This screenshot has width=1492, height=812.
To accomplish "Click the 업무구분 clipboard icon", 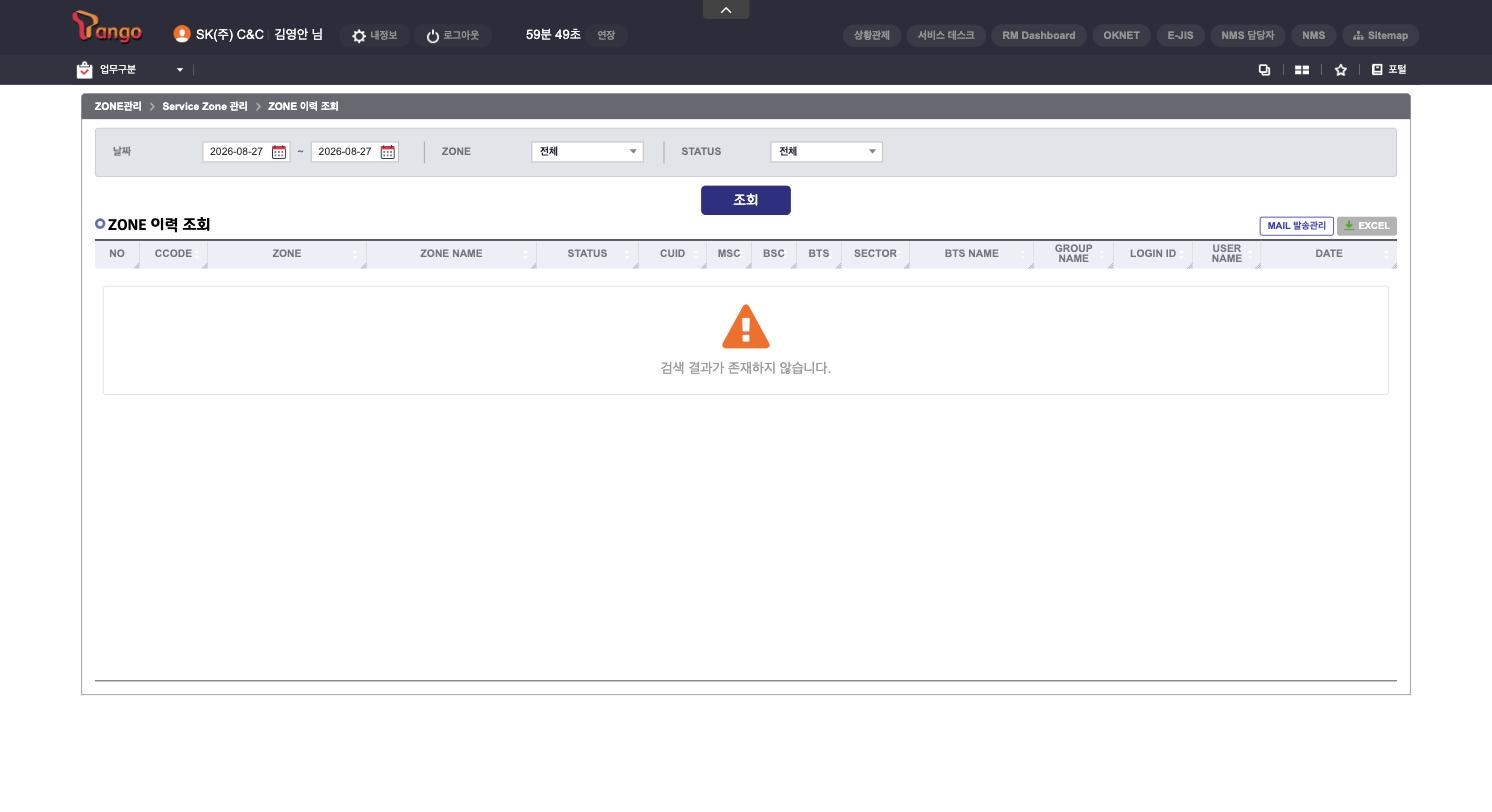I will [x=84, y=70].
